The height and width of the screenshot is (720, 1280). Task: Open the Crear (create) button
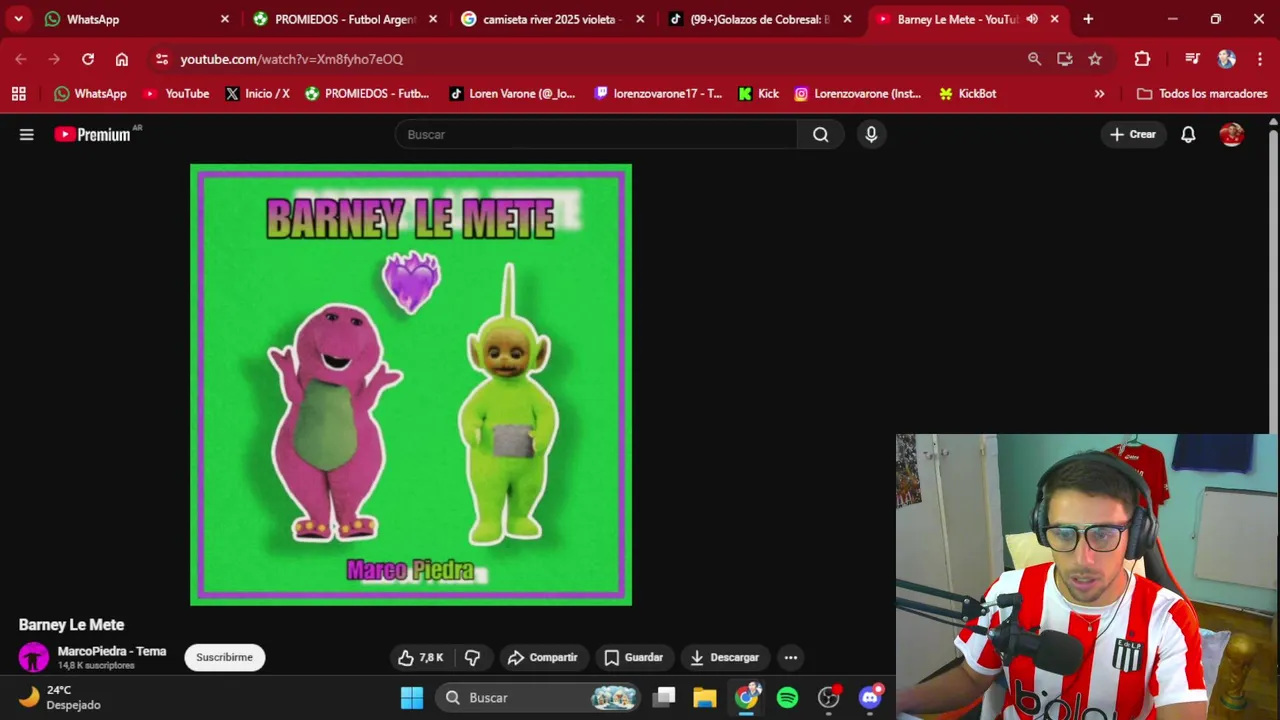(x=1133, y=134)
